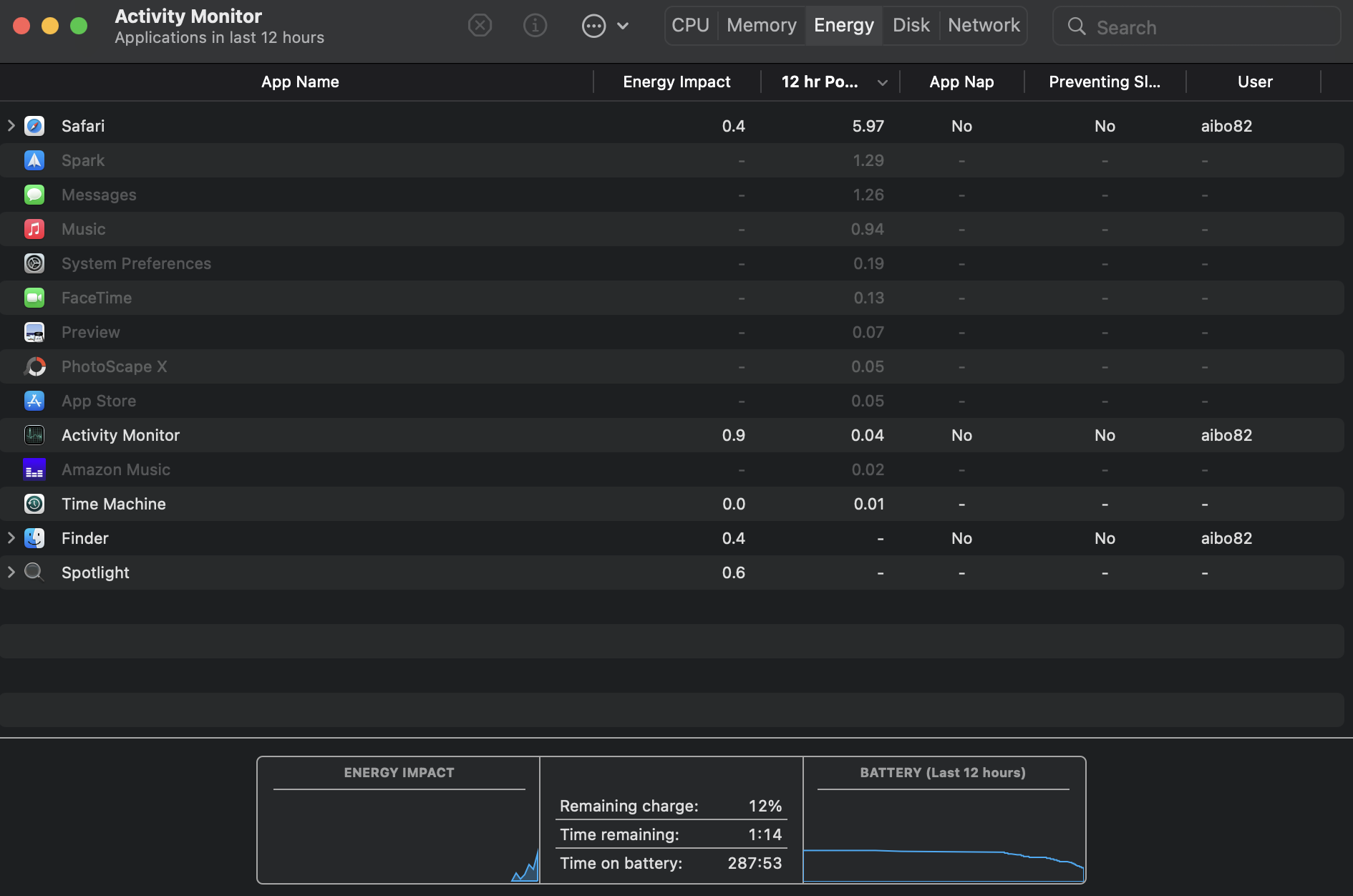The image size is (1353, 896).
Task: Click the Spotlight magnifier icon in list
Action: tap(34, 573)
